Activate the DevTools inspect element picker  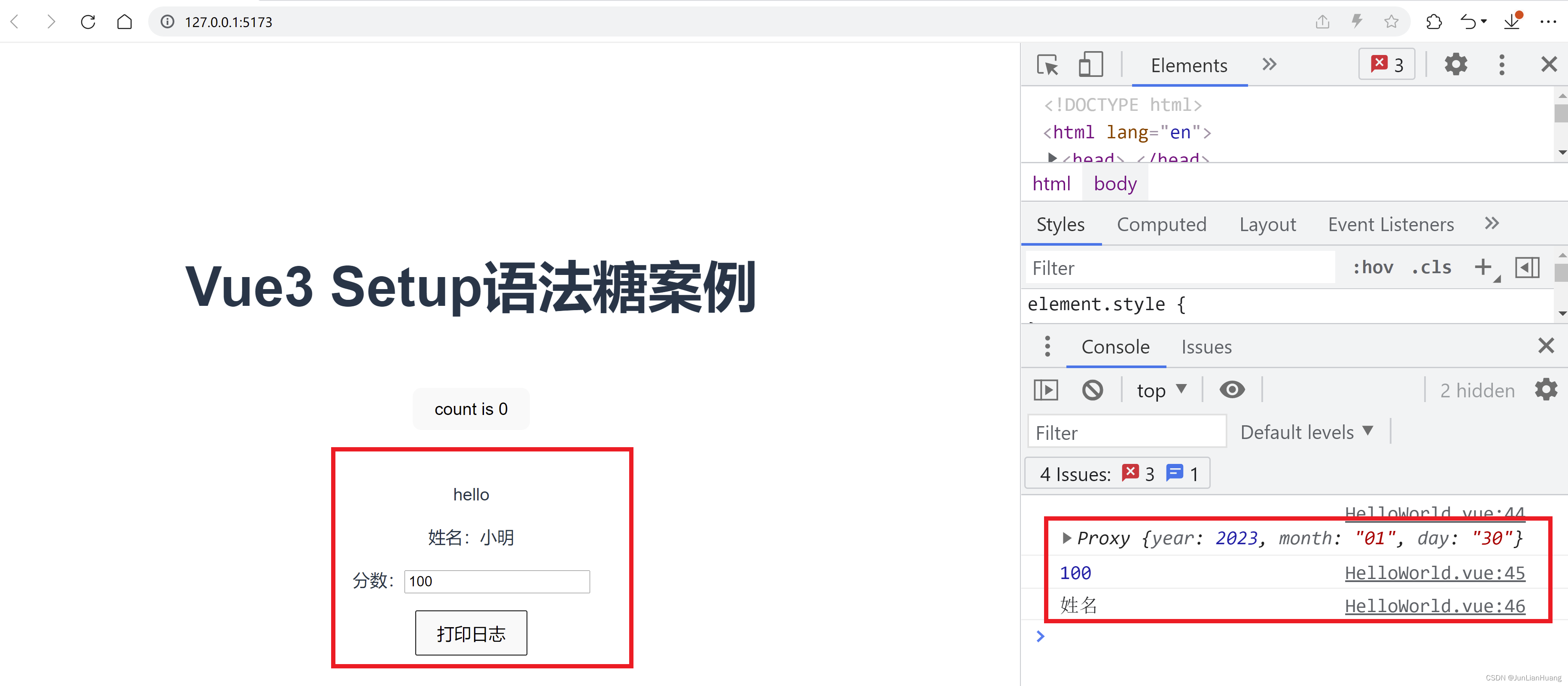pos(1047,64)
